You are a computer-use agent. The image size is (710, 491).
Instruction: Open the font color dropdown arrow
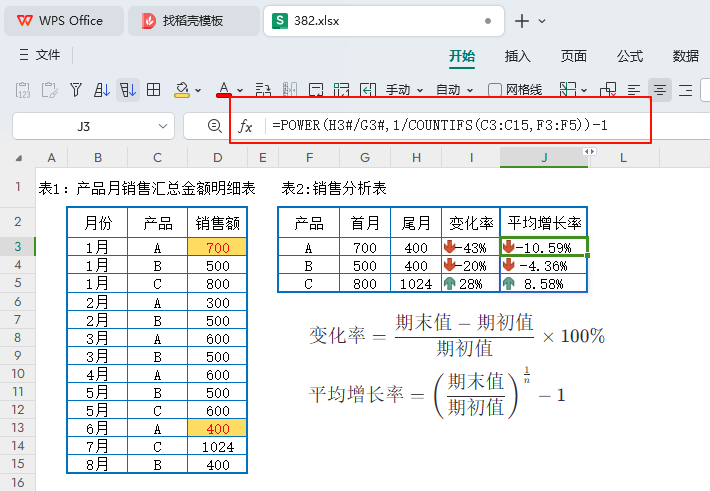(x=240, y=91)
